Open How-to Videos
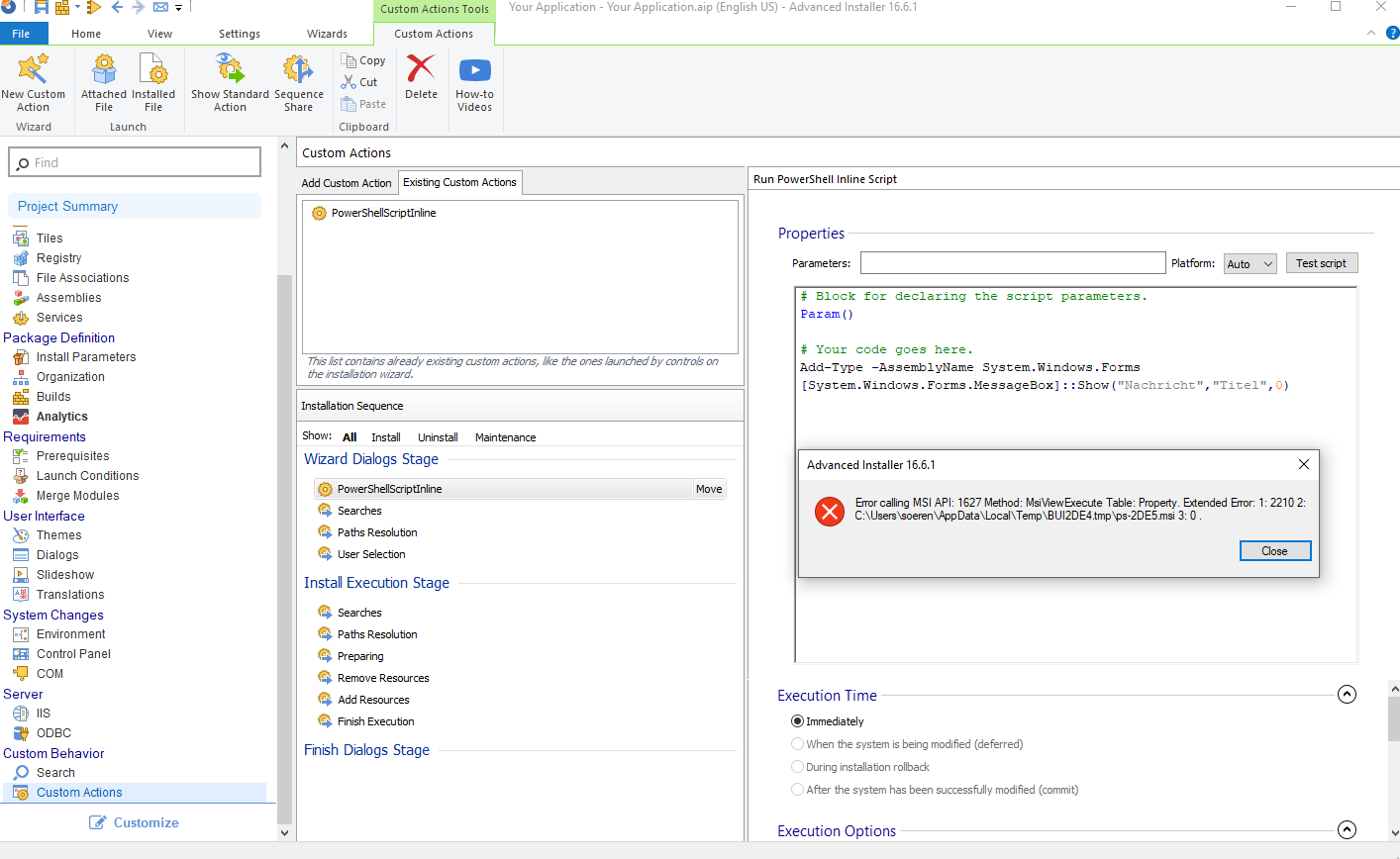 tap(474, 82)
